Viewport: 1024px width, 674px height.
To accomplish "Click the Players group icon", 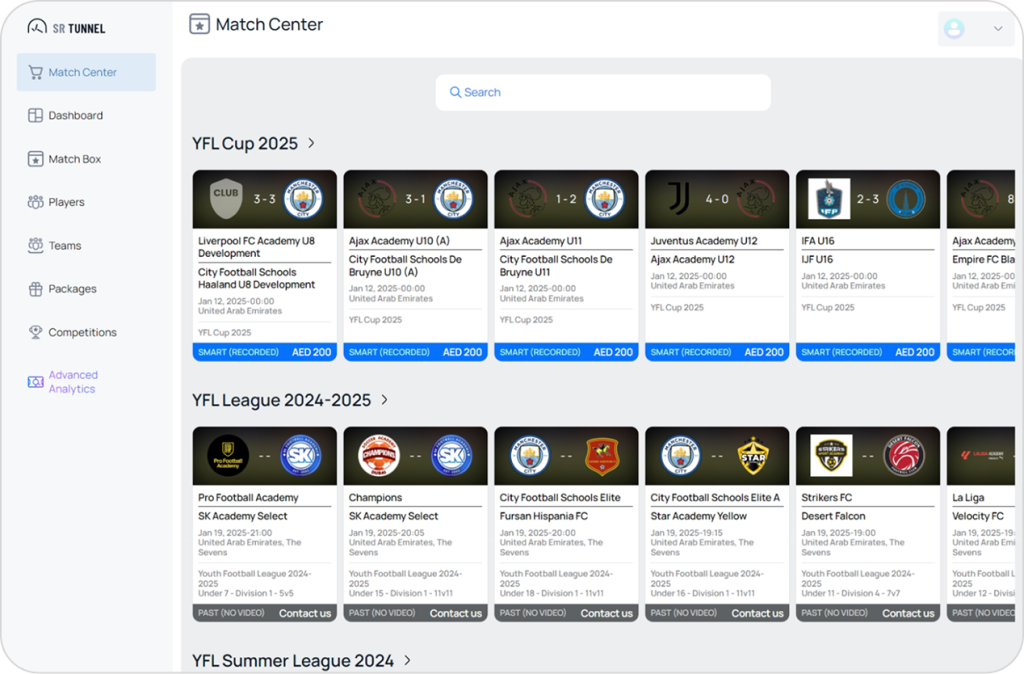I will [x=35, y=202].
